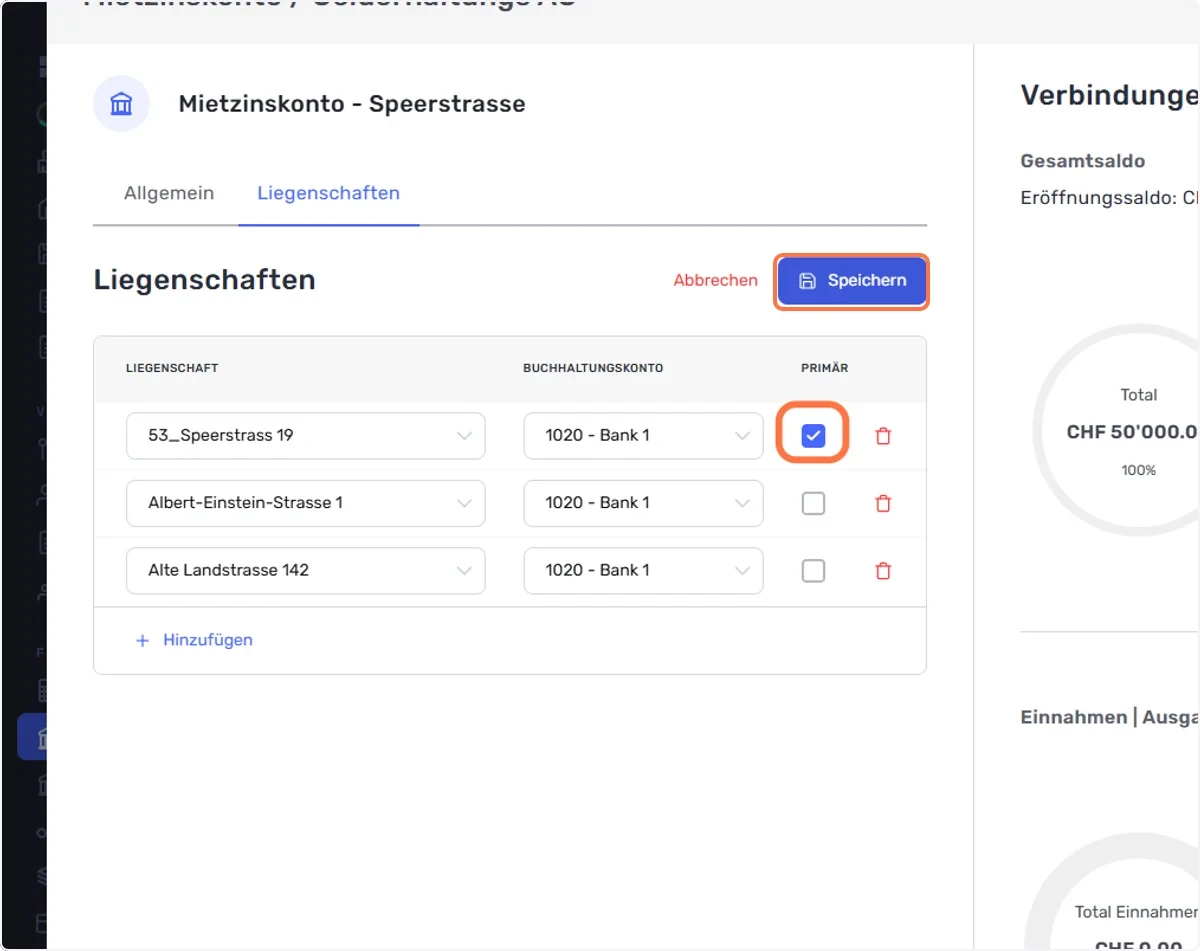The image size is (1200, 951).
Task: Expand the Albert-Einstein-Strasse 1 property dropdown
Action: tap(306, 503)
